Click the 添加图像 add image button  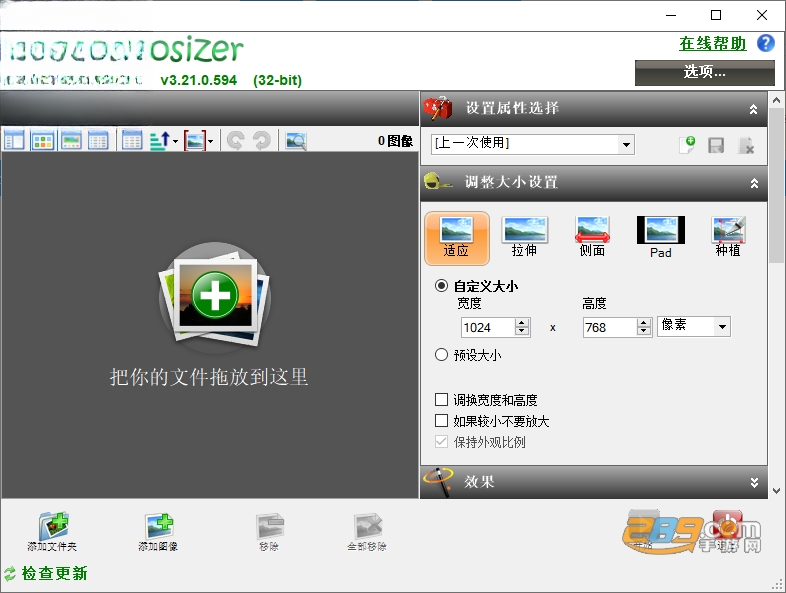[x=158, y=532]
